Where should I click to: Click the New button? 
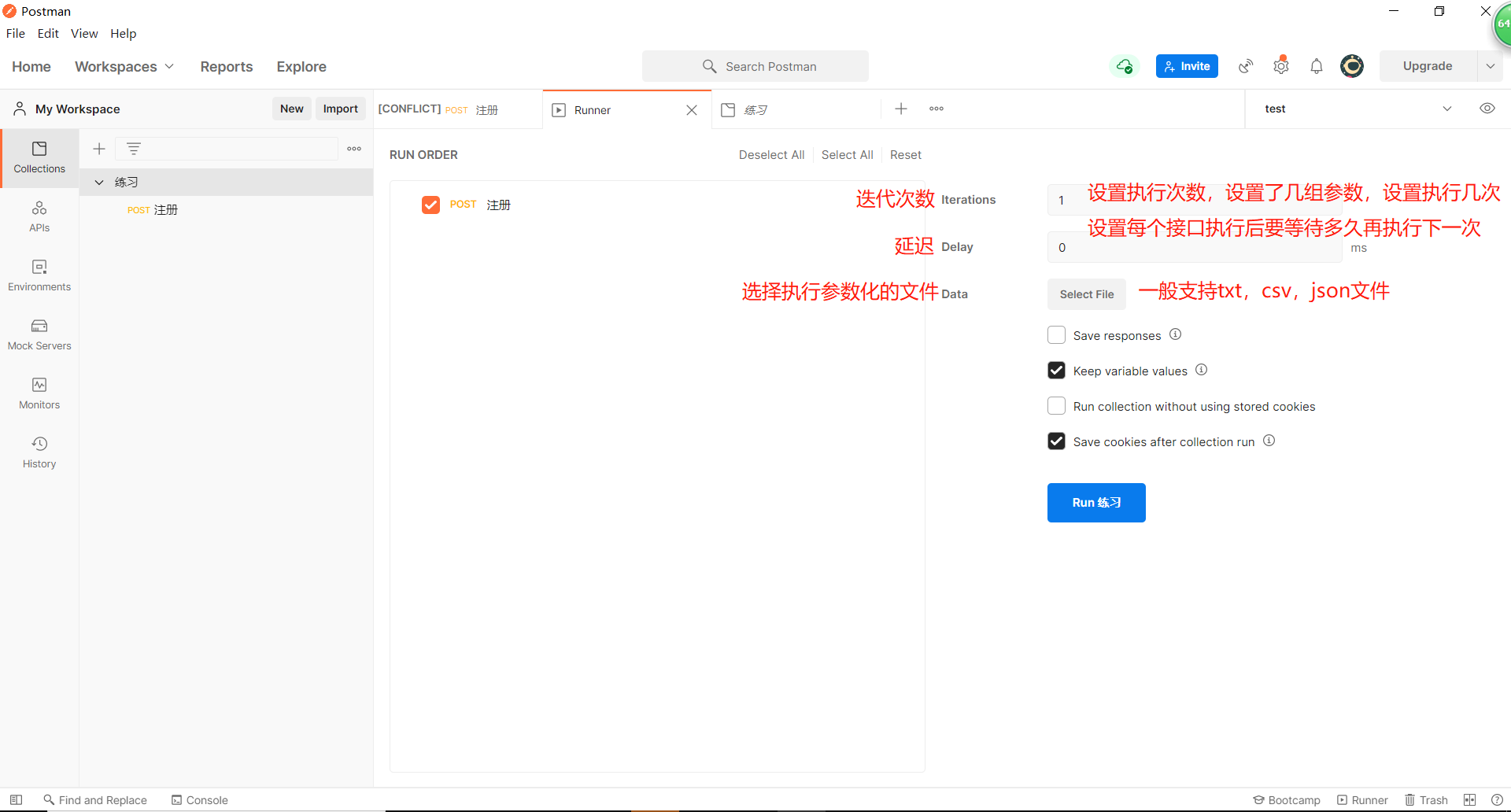coord(292,109)
